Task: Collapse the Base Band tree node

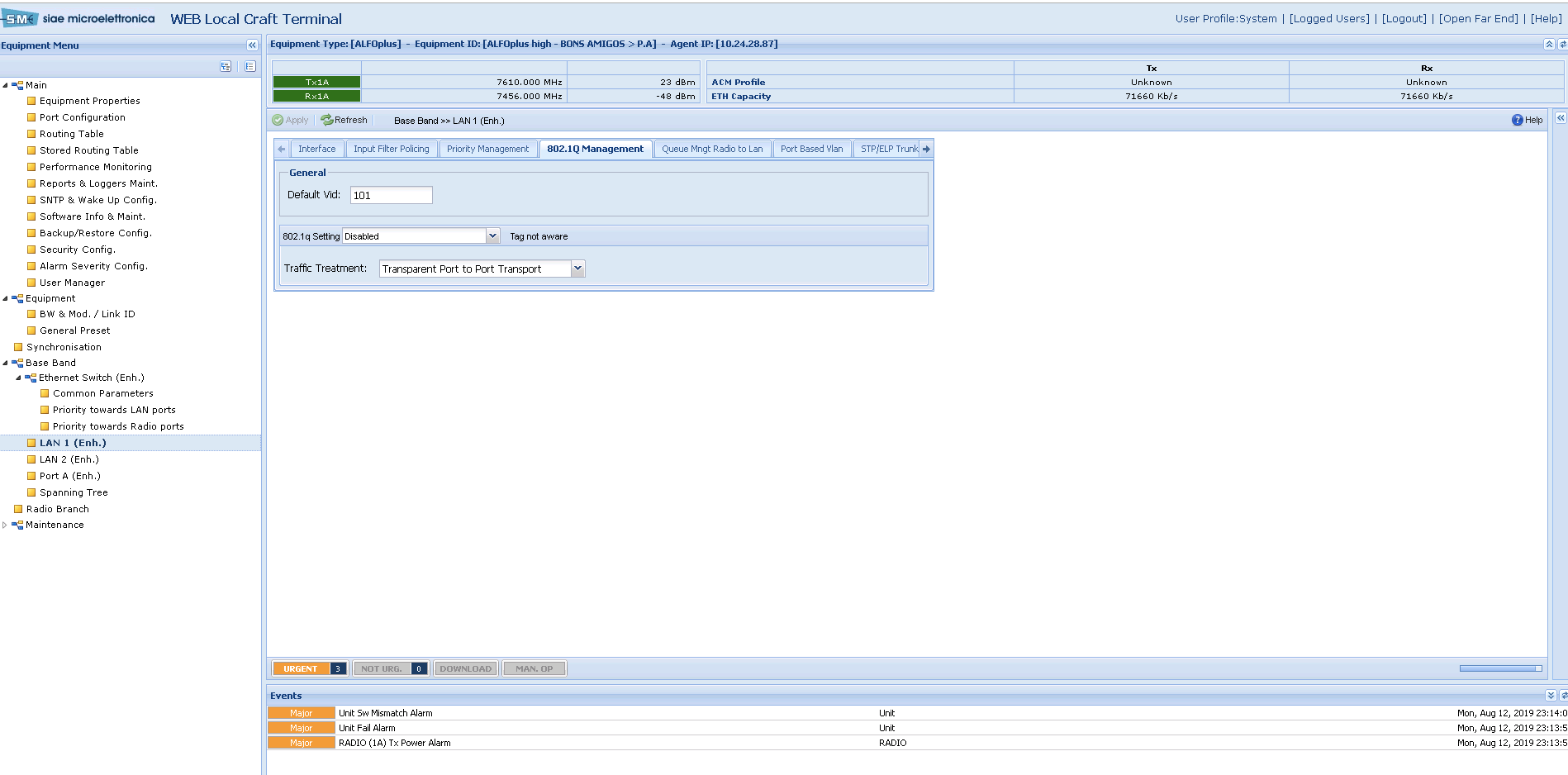Action: click(x=5, y=363)
